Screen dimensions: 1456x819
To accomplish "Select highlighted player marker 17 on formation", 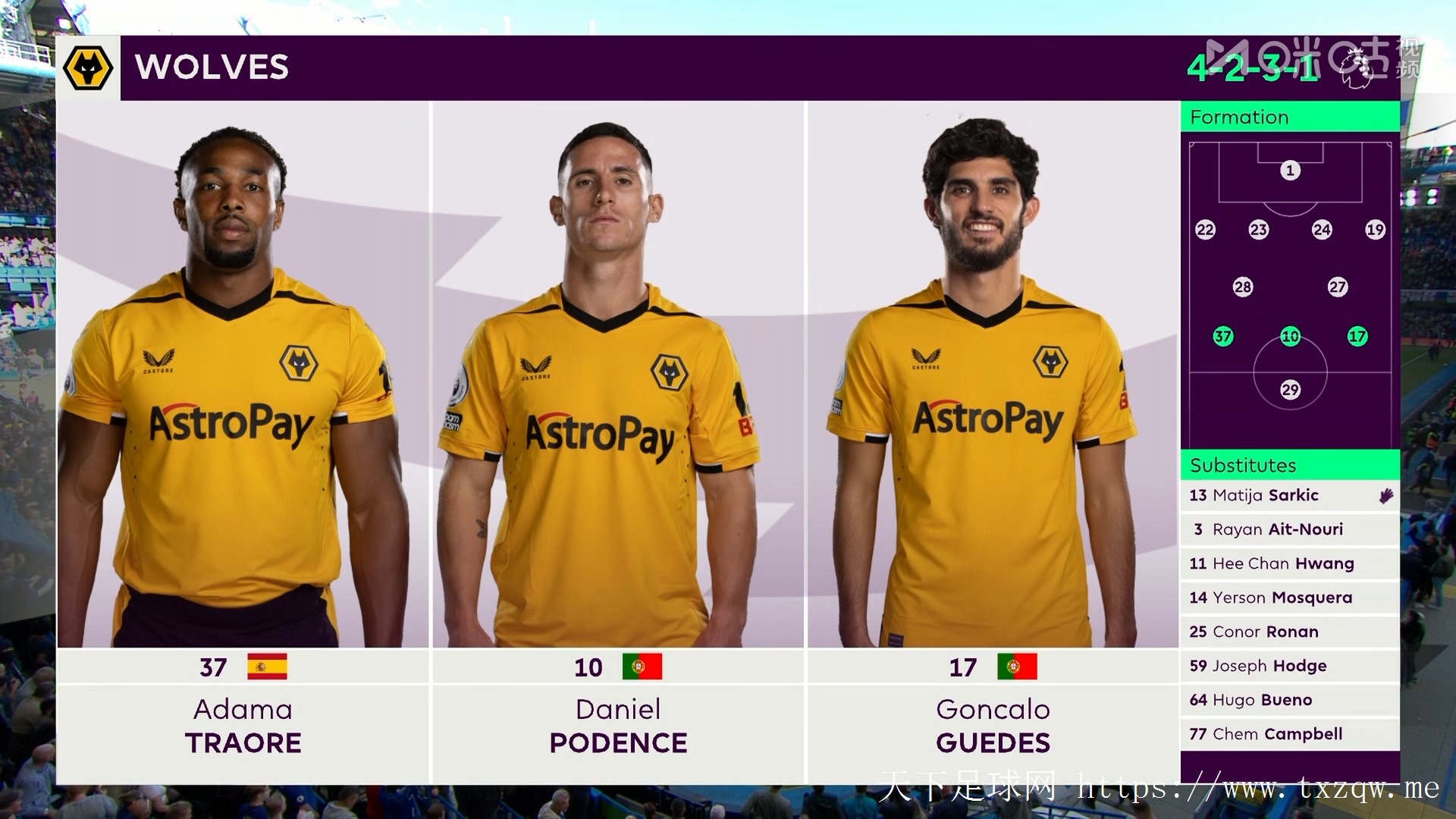I will pyautogui.click(x=1357, y=336).
